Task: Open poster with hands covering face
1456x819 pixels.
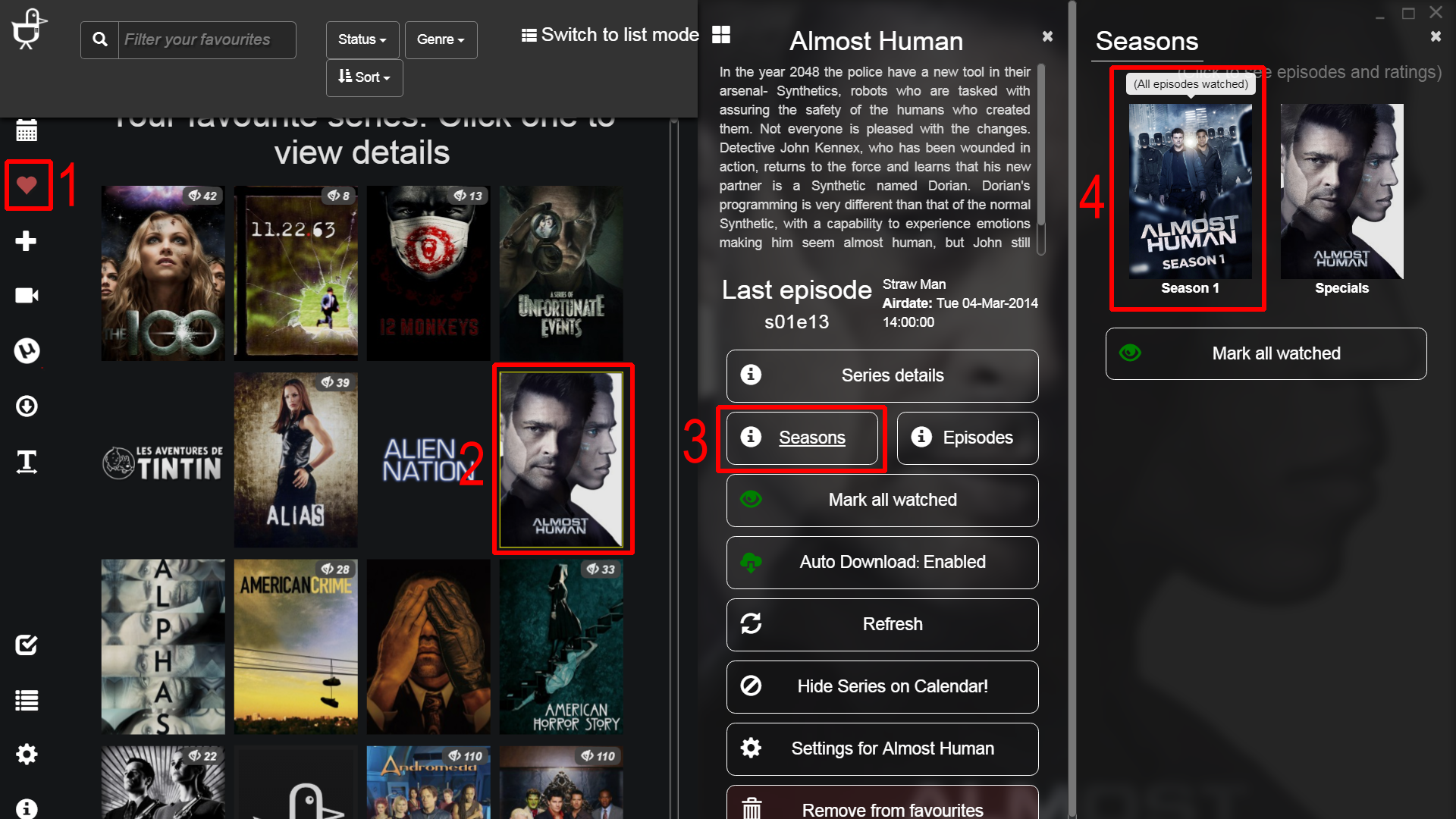Action: coord(428,647)
